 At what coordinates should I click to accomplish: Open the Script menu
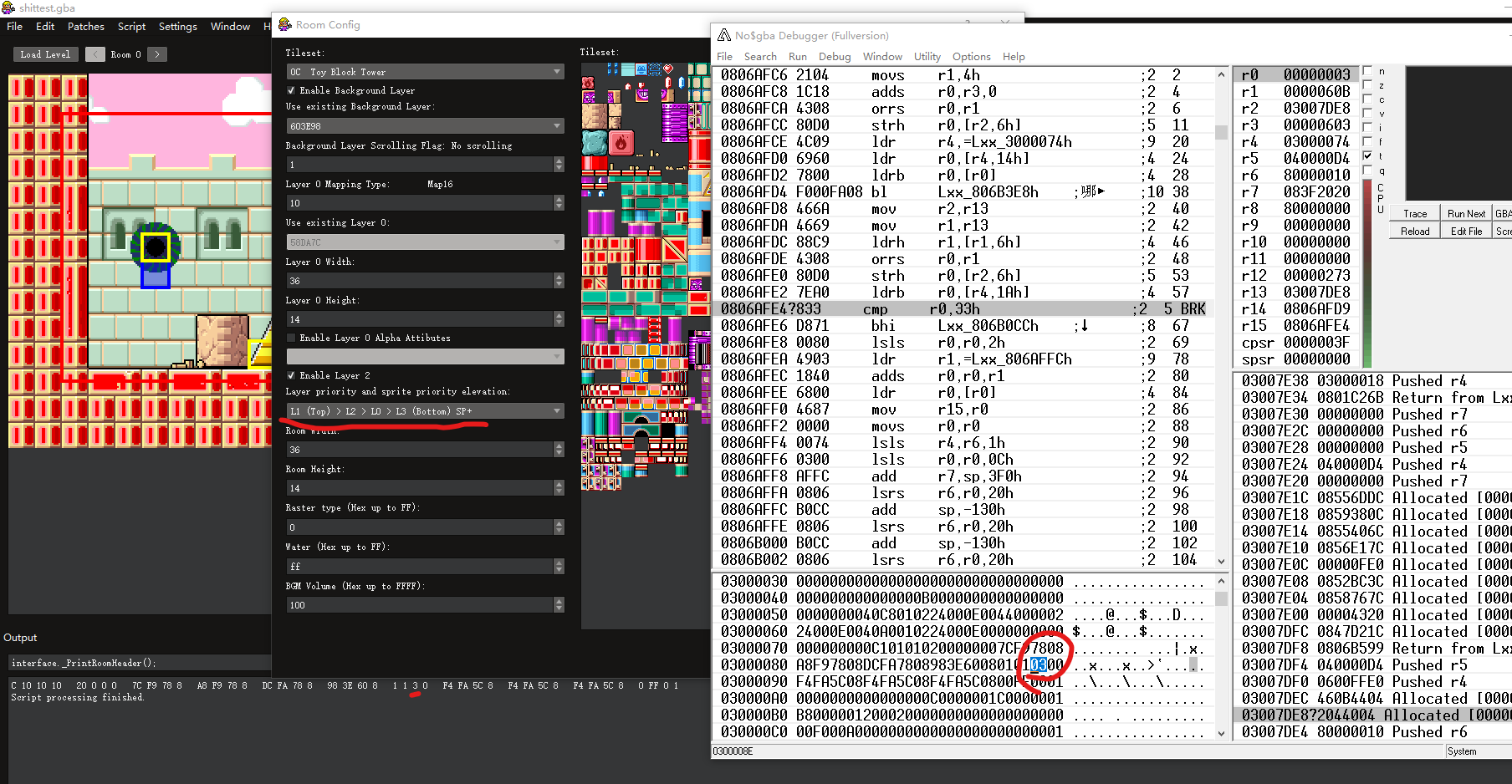131,26
